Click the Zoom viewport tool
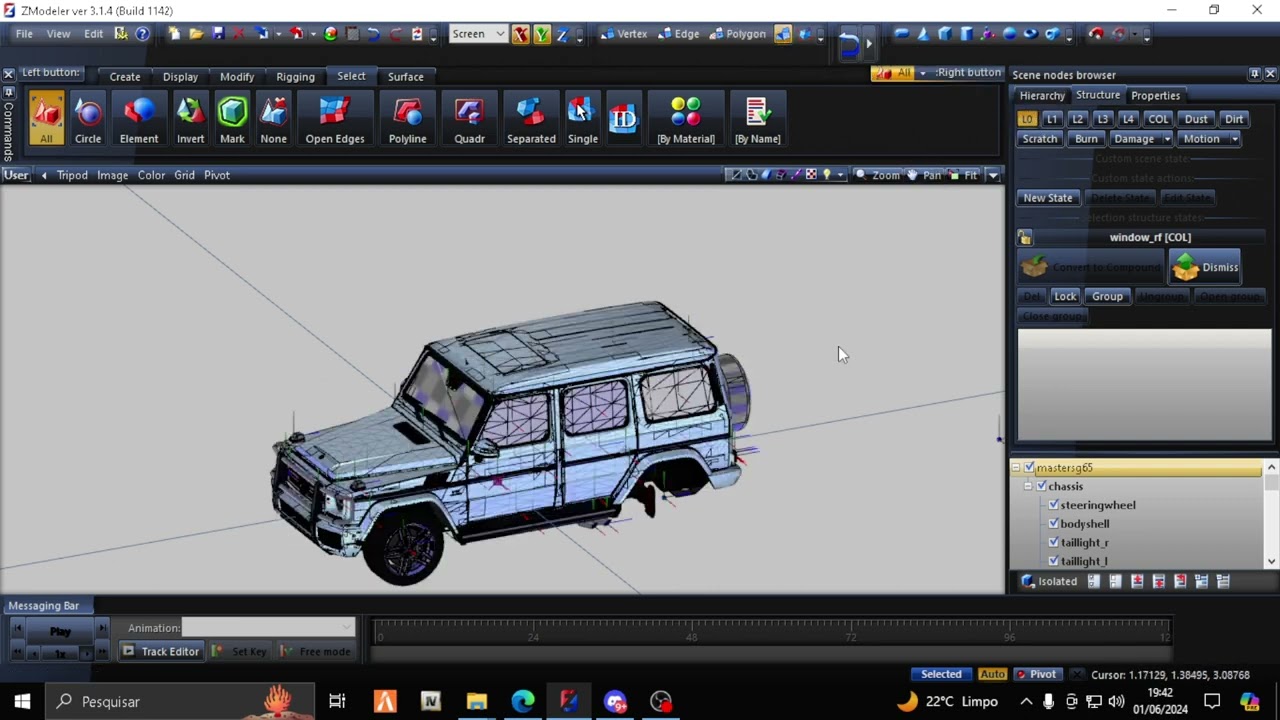1280x720 pixels. pyautogui.click(x=878, y=175)
